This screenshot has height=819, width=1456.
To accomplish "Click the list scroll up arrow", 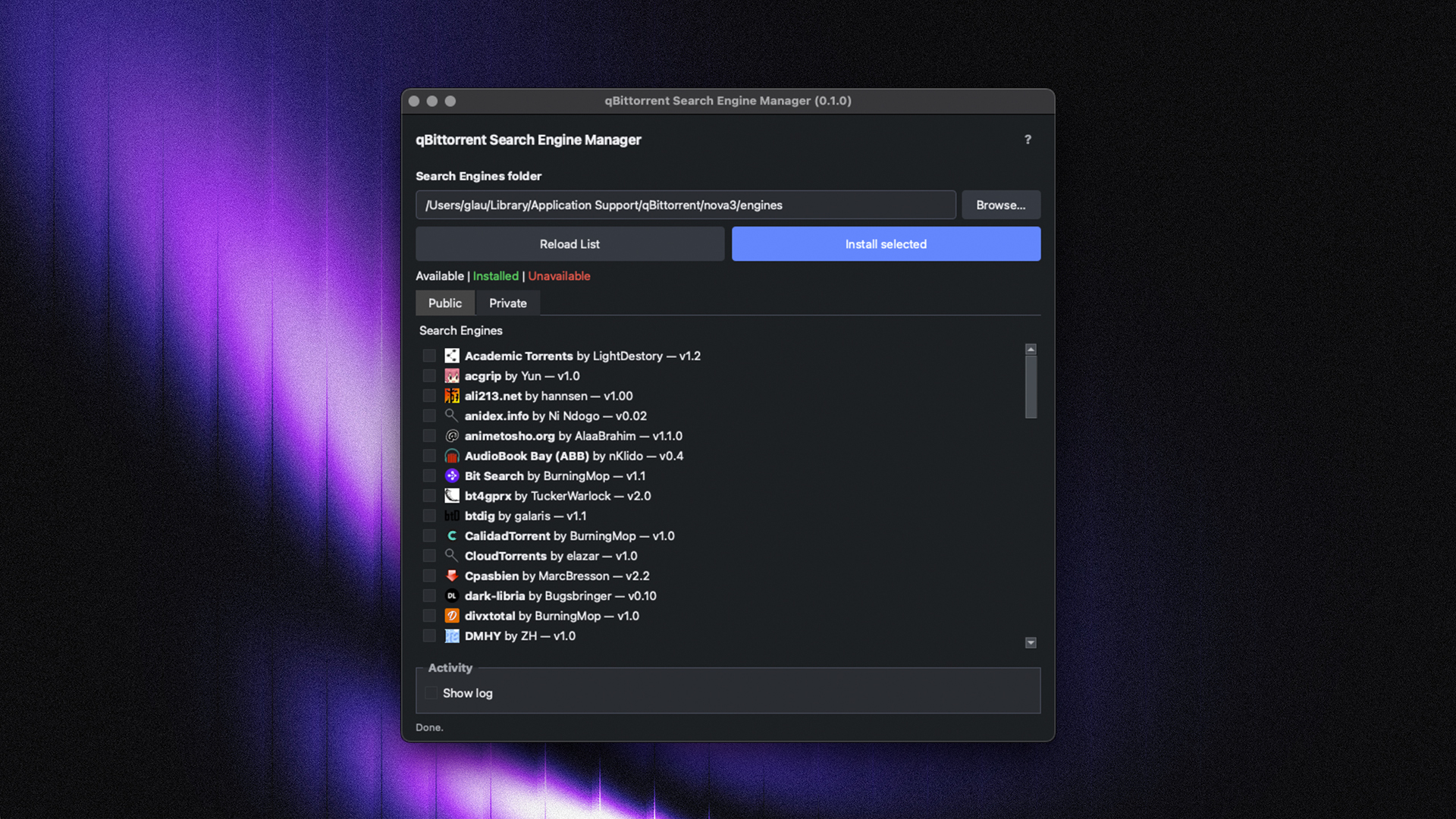I will (x=1031, y=350).
